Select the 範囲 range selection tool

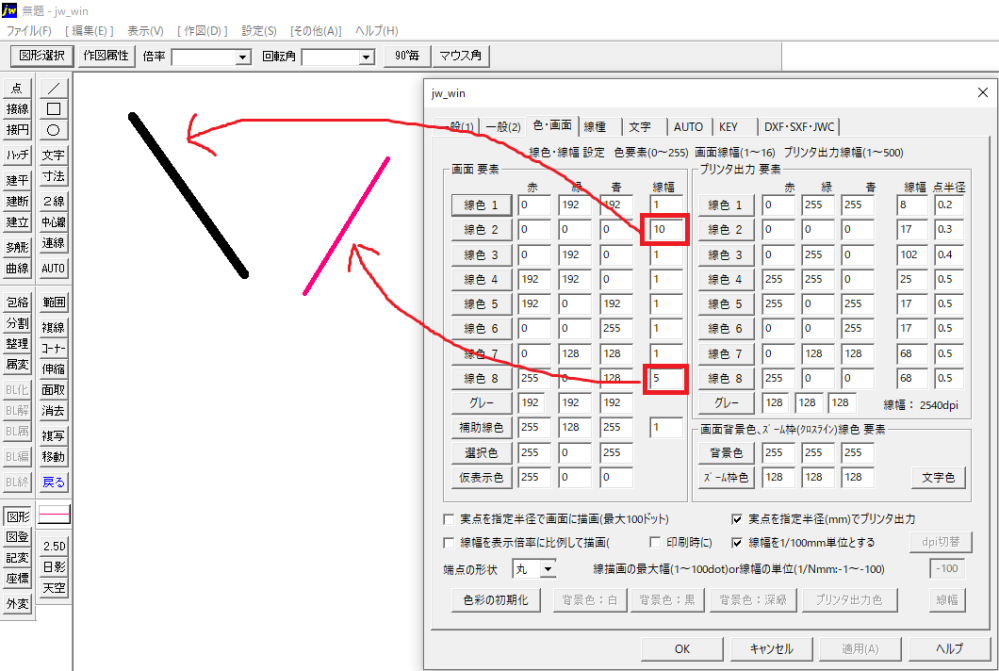pyautogui.click(x=54, y=302)
